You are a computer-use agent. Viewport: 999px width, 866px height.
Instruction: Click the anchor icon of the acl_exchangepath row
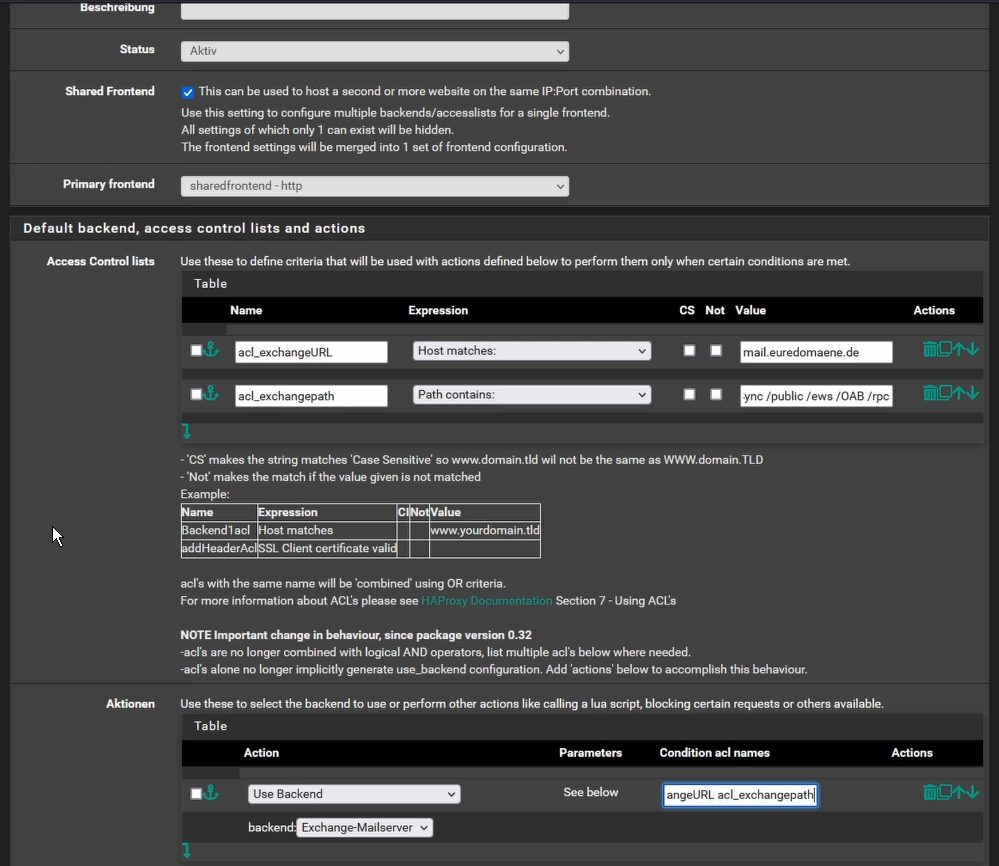pos(211,393)
